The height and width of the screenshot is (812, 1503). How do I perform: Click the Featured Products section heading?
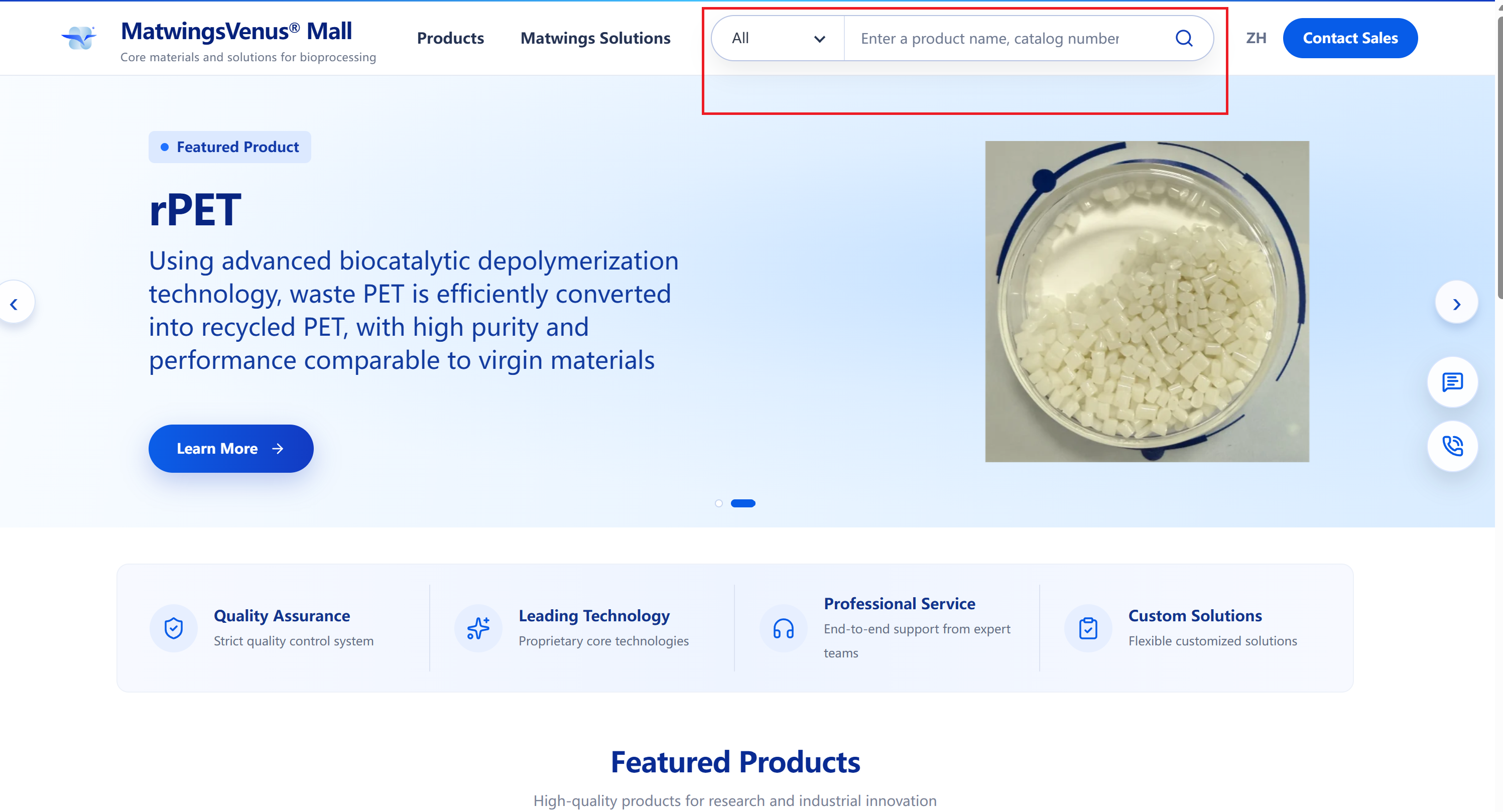click(x=735, y=762)
